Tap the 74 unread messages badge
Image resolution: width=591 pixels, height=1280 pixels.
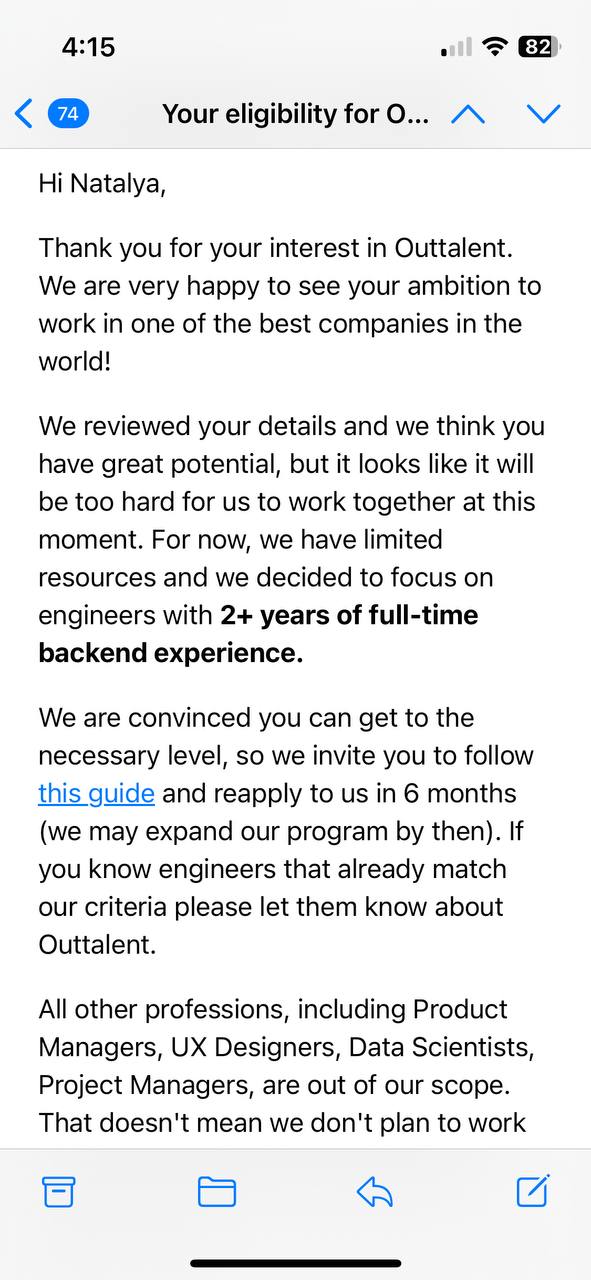(x=68, y=114)
